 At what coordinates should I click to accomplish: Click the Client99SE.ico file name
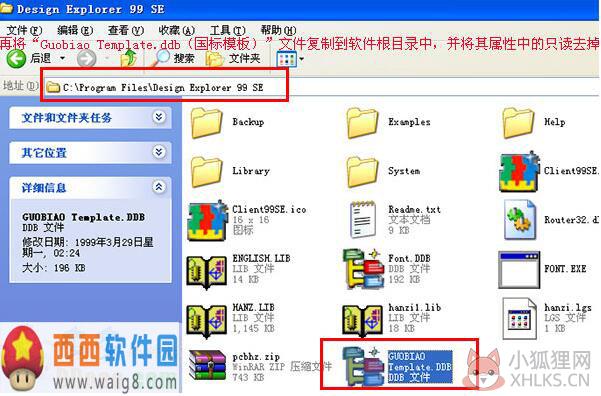point(269,209)
